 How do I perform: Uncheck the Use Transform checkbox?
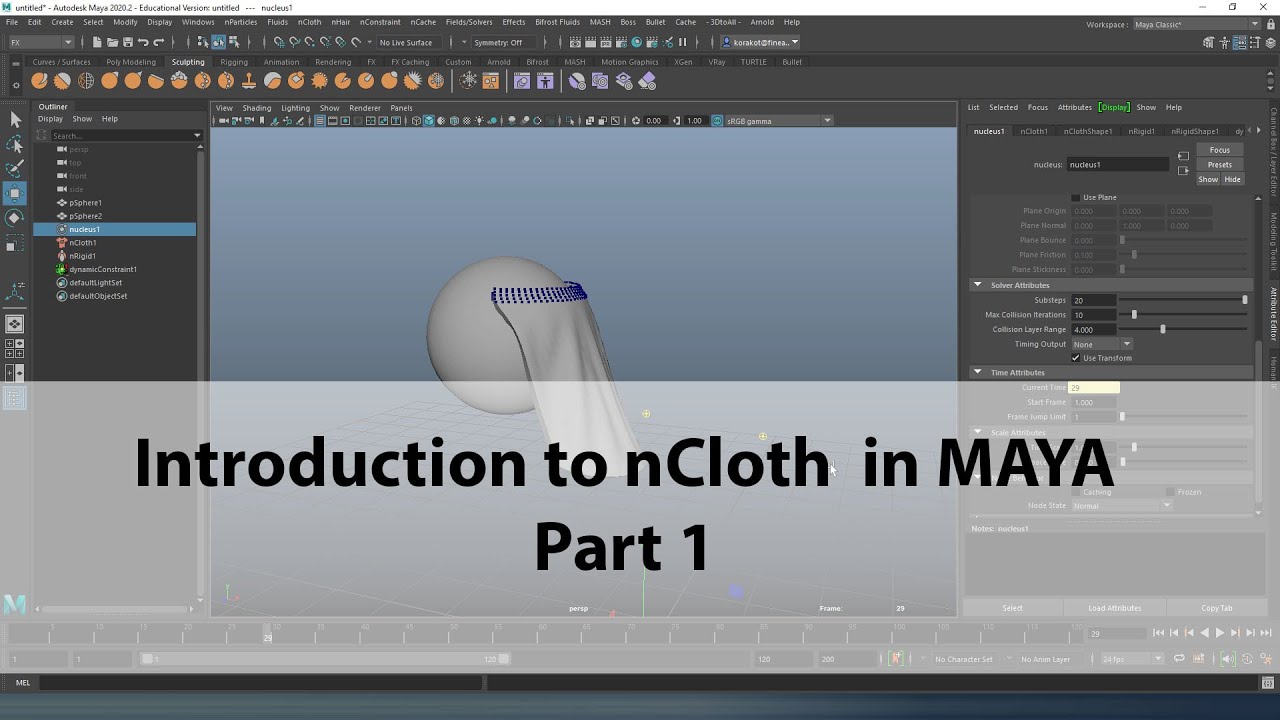1076,358
